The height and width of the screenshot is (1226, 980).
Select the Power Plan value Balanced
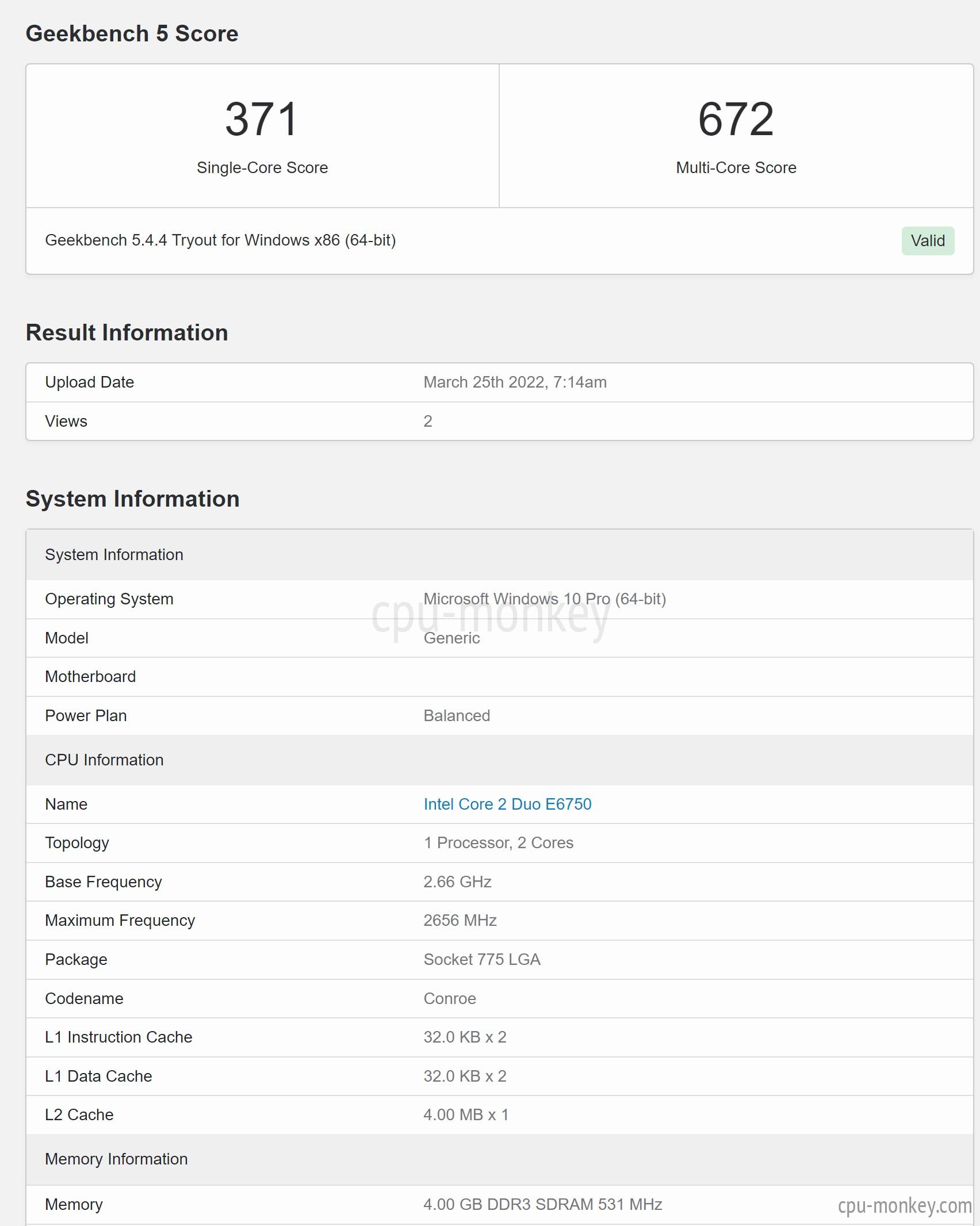(457, 715)
